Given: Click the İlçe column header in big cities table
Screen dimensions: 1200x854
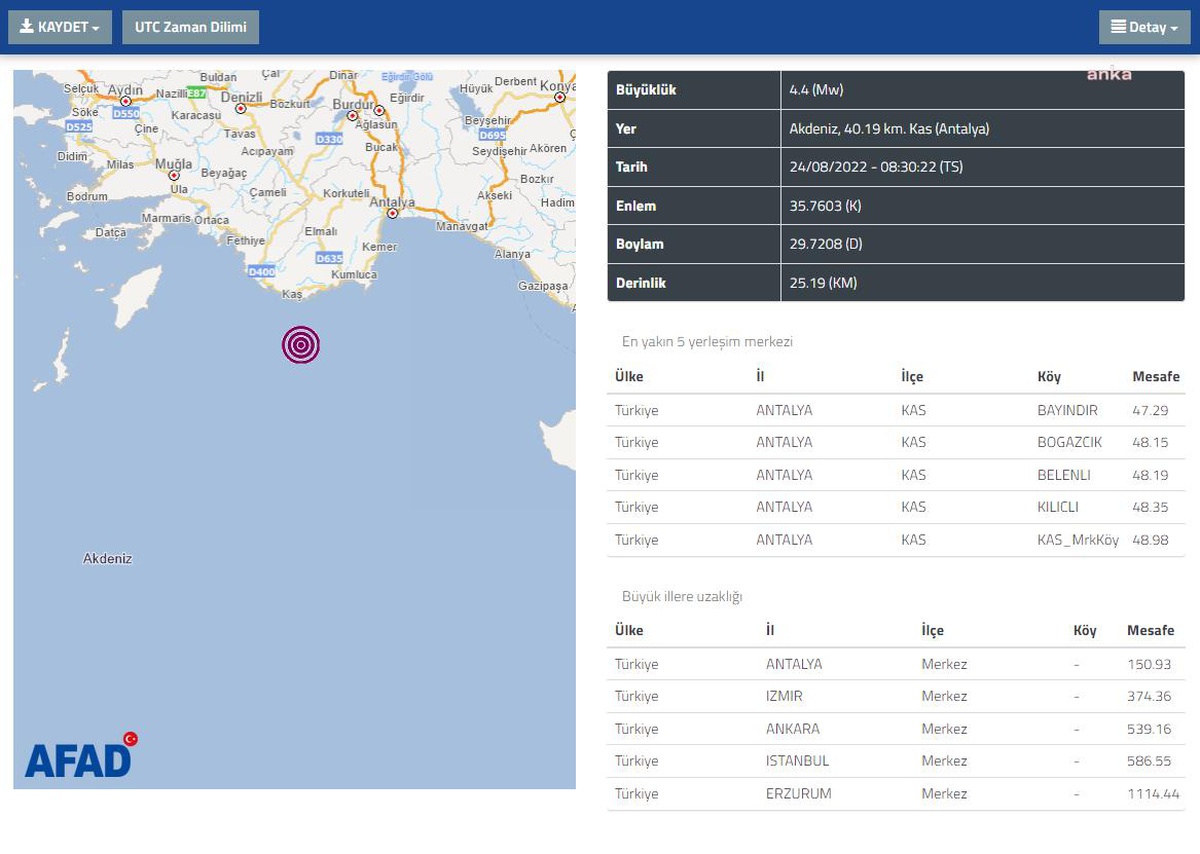Looking at the screenshot, I should (x=932, y=631).
